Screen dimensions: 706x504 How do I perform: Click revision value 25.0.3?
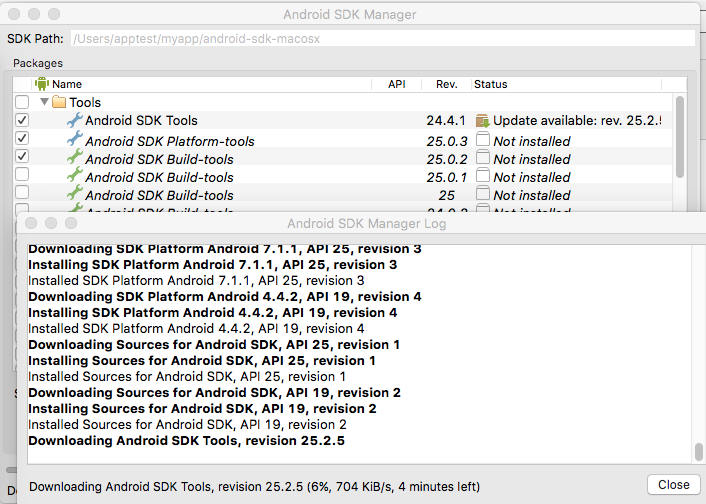pos(447,141)
